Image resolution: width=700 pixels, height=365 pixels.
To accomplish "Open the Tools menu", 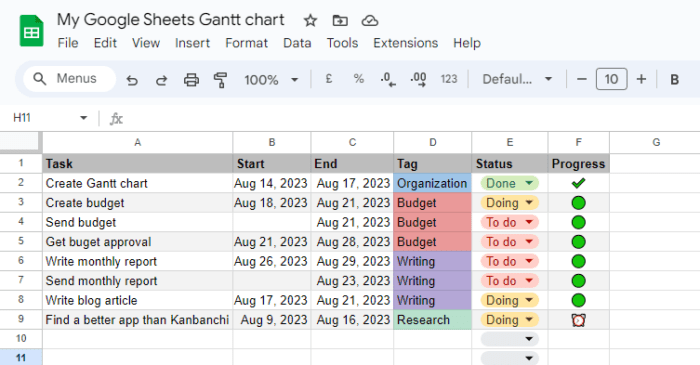I will (342, 43).
